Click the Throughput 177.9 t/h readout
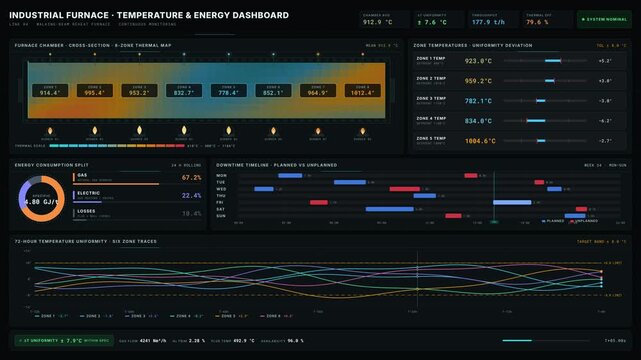The height and width of the screenshot is (360, 641). click(493, 19)
